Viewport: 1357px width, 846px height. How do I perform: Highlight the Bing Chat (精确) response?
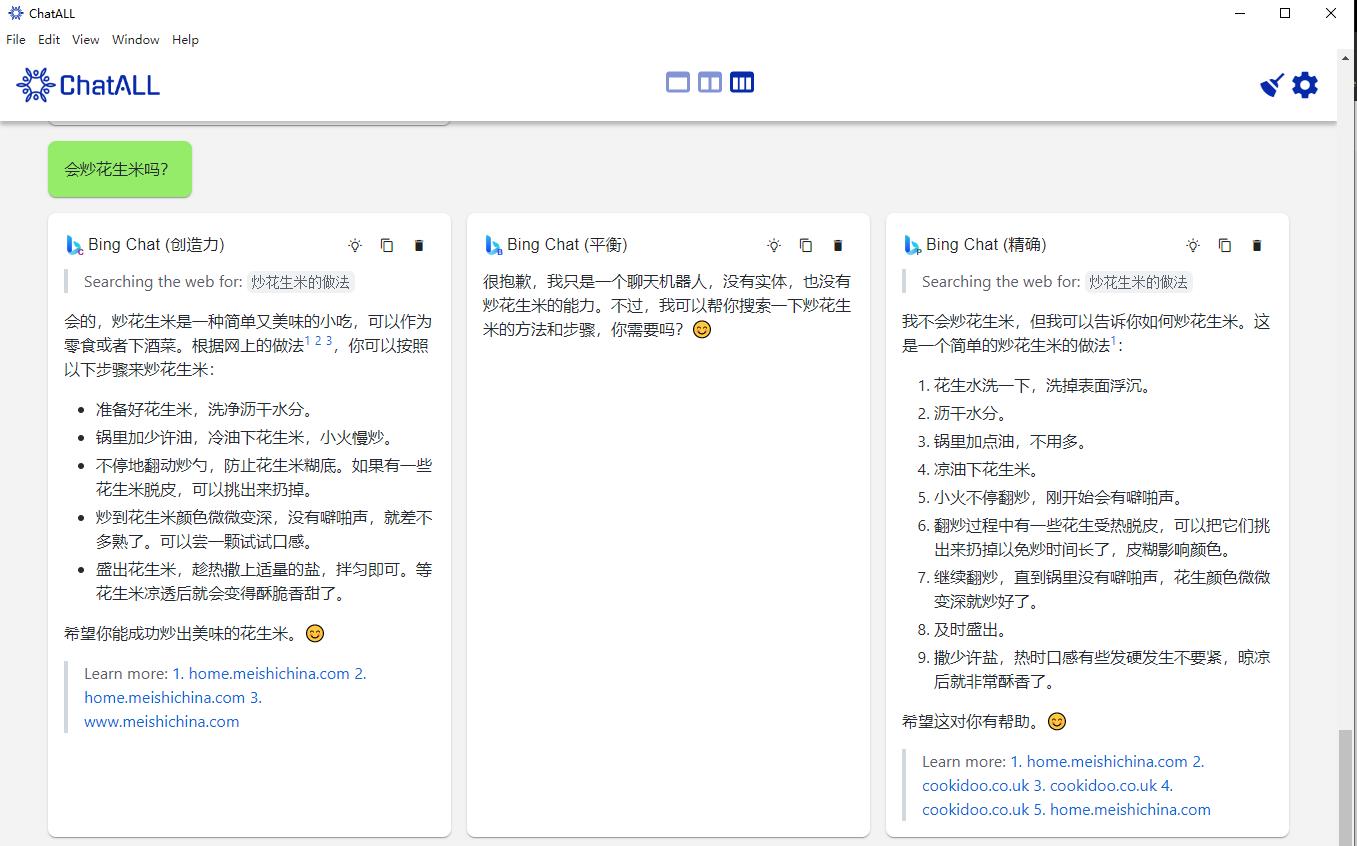pyautogui.click(x=1193, y=245)
